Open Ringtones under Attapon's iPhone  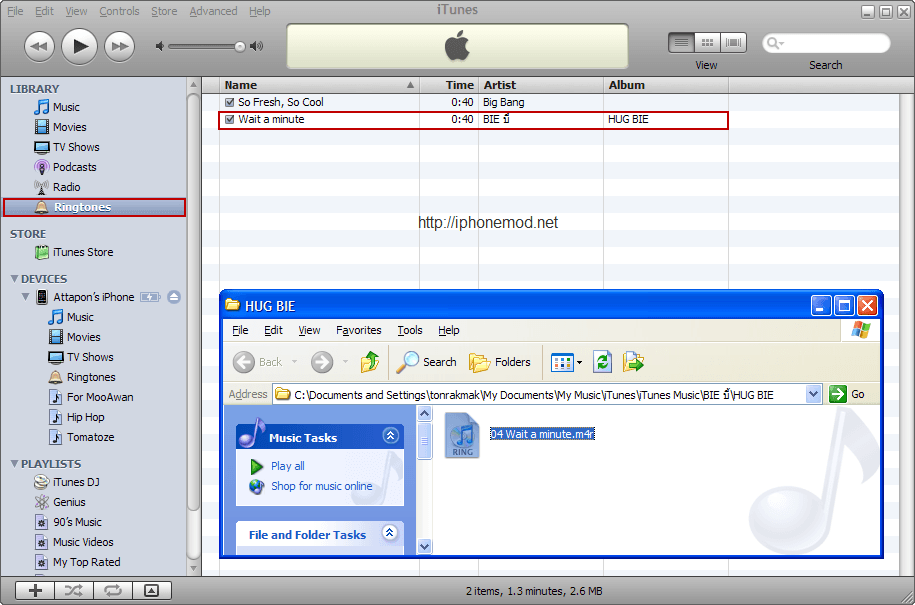point(82,377)
